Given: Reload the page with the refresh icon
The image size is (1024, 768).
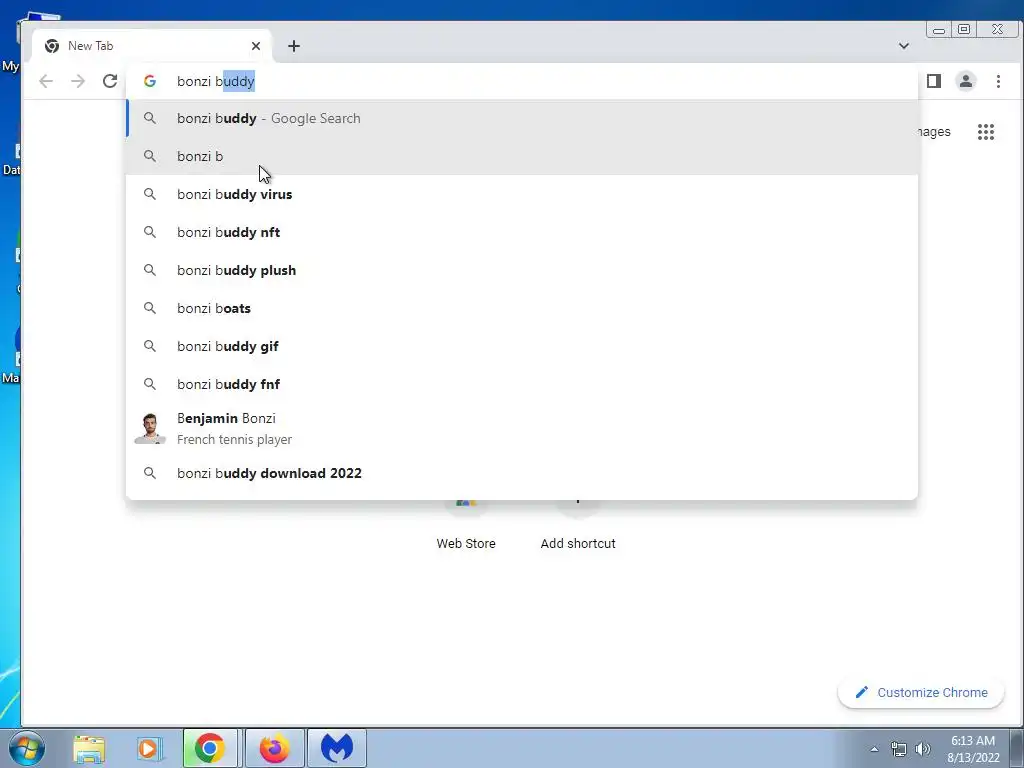Looking at the screenshot, I should click(x=110, y=81).
